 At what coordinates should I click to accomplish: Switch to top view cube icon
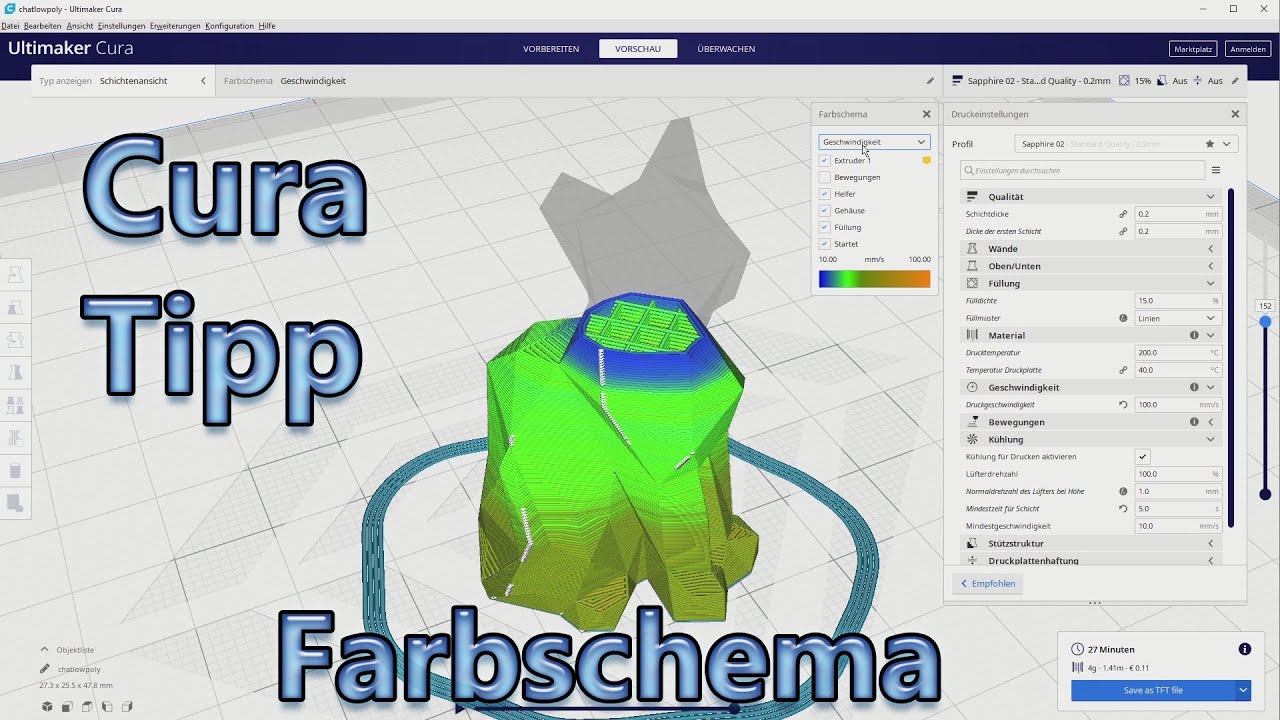pyautogui.click(x=87, y=707)
